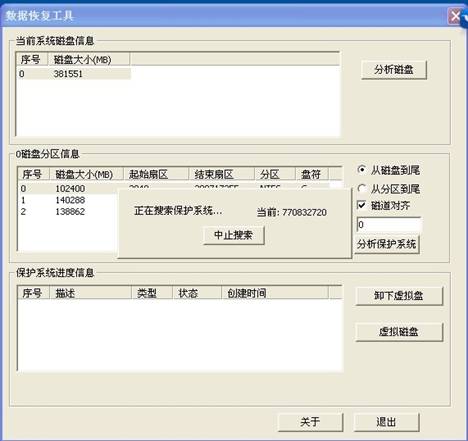This screenshot has width=468, height=441.
Task: Stop the search with 中止搜索
Action: pyautogui.click(x=234, y=235)
